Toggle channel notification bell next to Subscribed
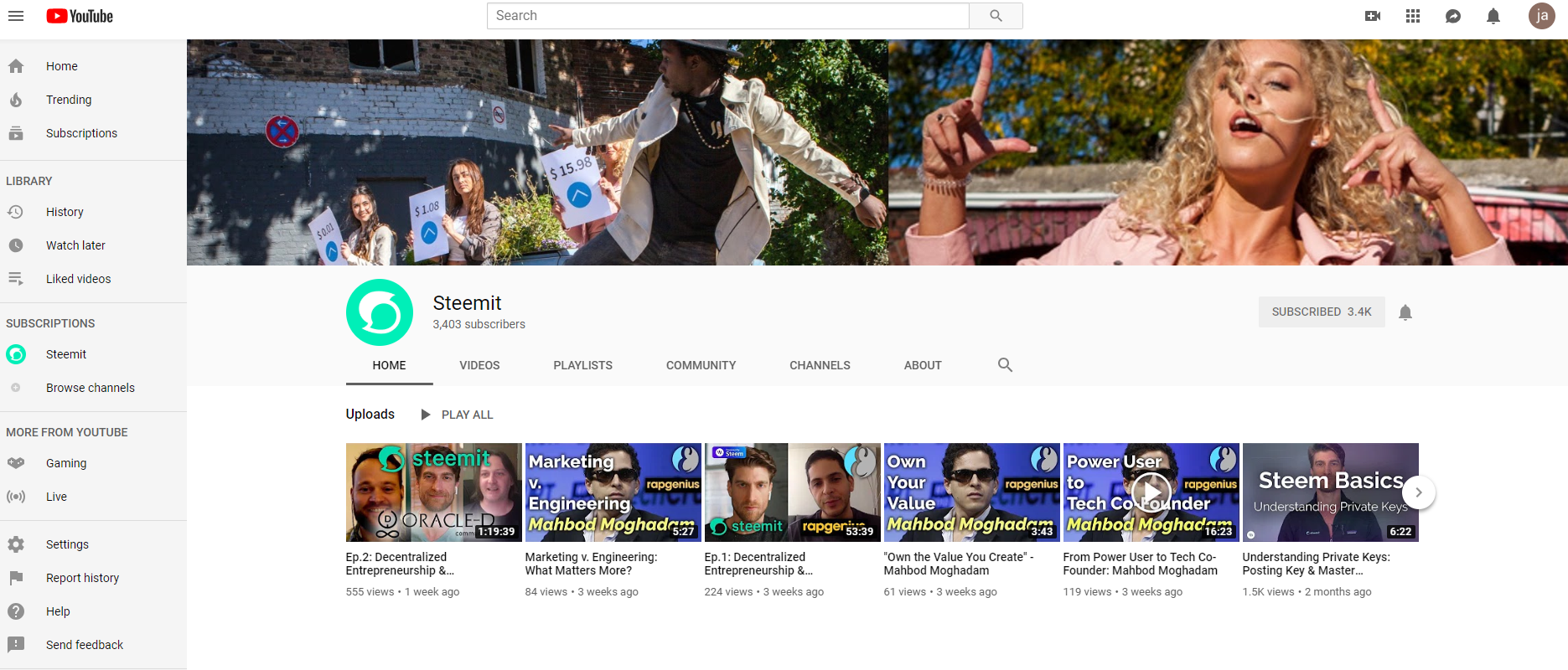 click(x=1405, y=312)
